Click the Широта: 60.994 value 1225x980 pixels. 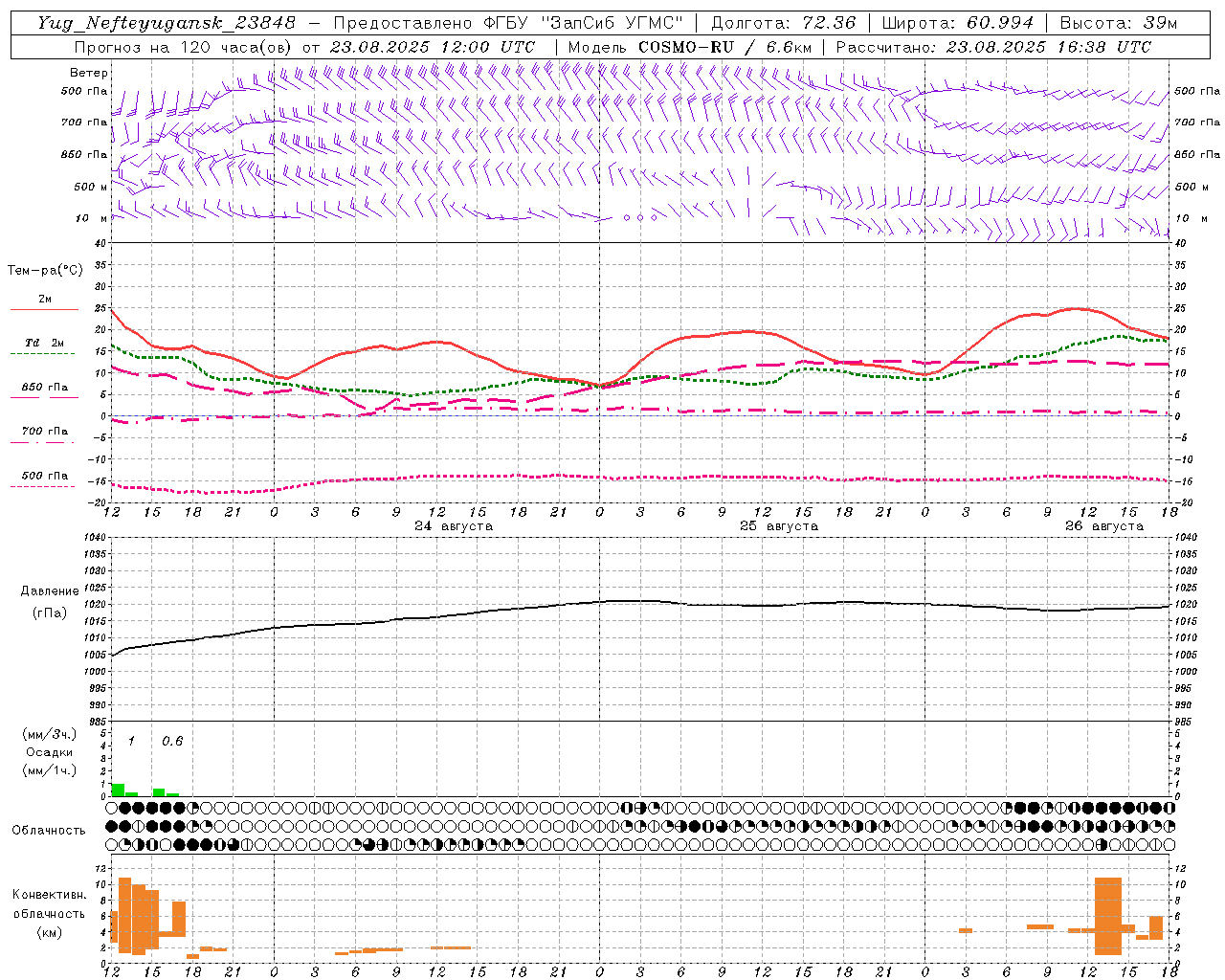pos(957,23)
